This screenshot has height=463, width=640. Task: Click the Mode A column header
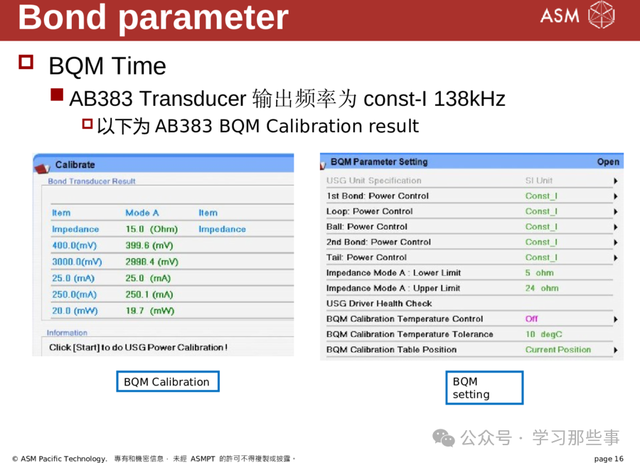pyautogui.click(x=142, y=213)
